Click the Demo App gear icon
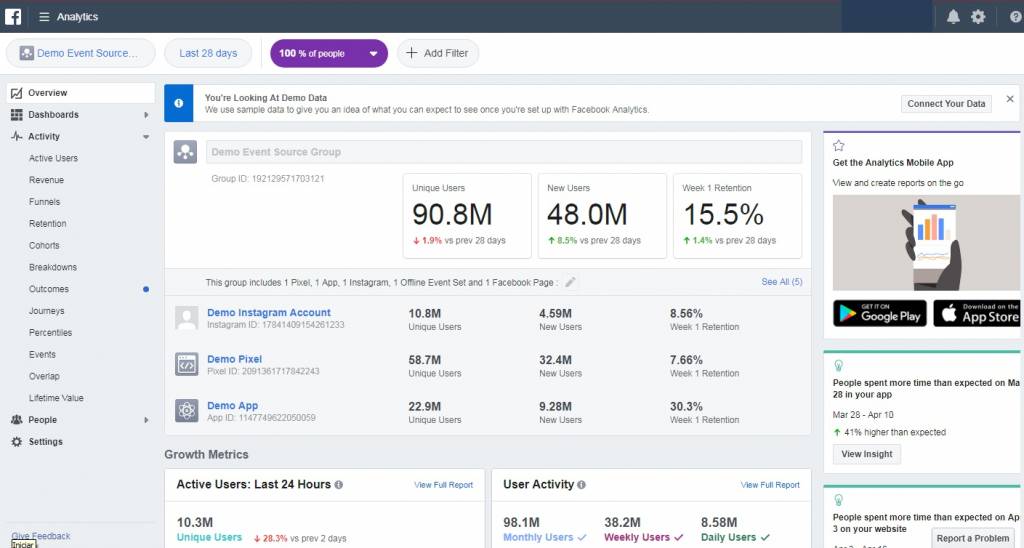This screenshot has width=1024, height=548. click(x=187, y=411)
